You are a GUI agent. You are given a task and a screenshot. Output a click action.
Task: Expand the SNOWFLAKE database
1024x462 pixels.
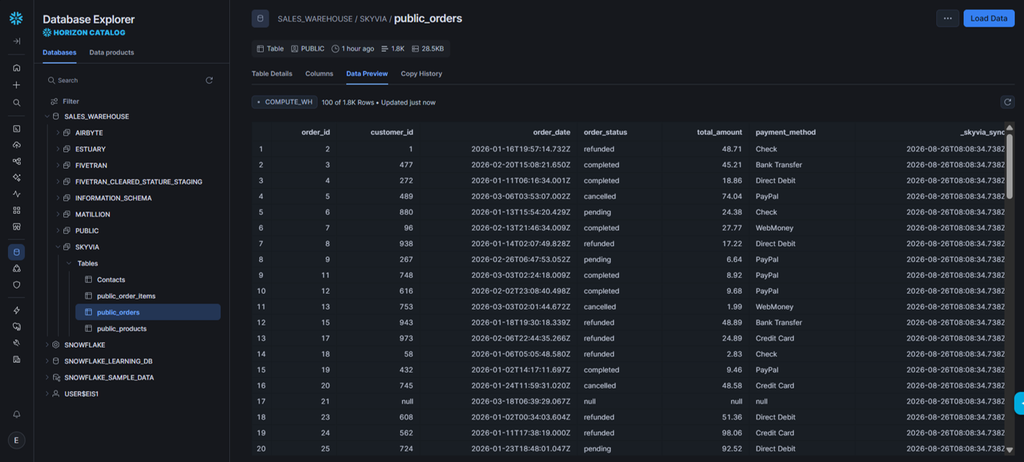(46, 344)
